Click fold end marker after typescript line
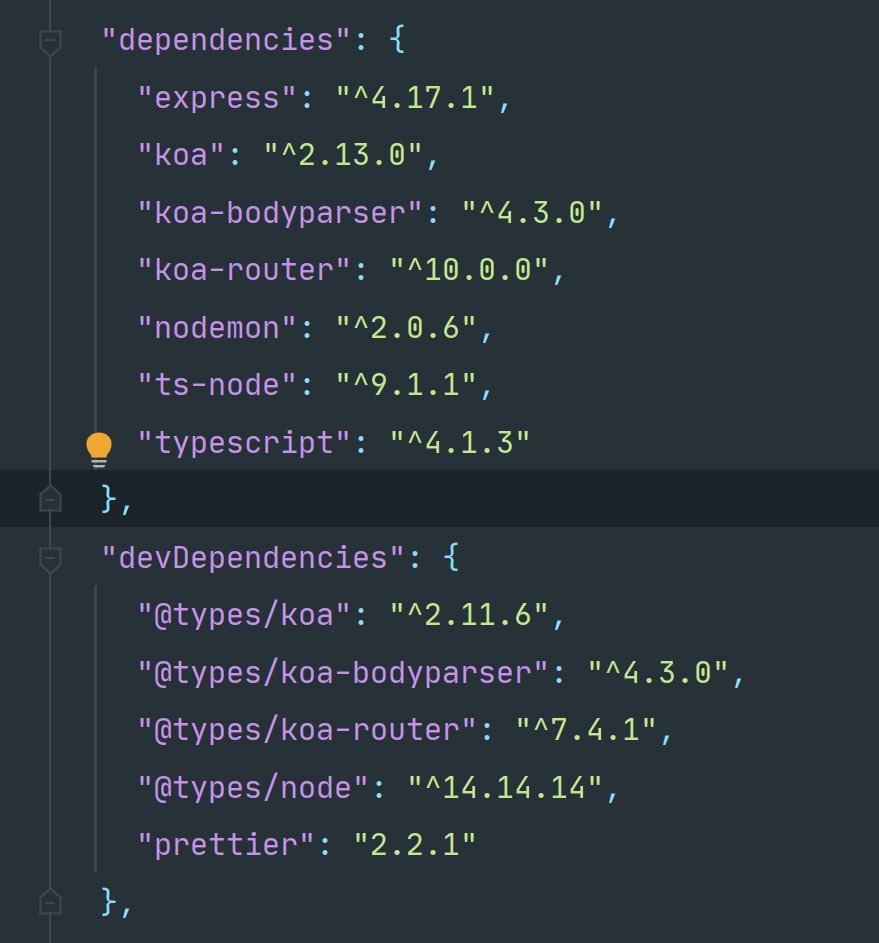 point(51,499)
